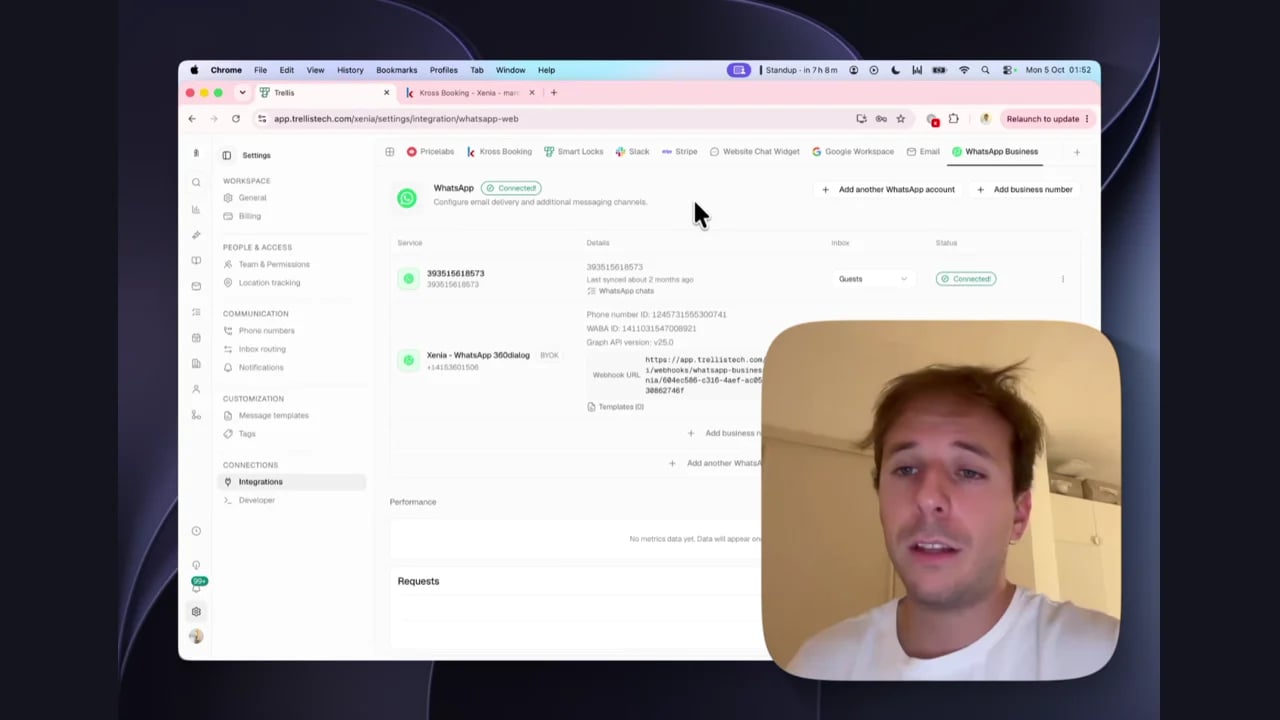Viewport: 1280px width, 720px height.
Task: Open Chrome Bookmarks menu
Action: [397, 70]
